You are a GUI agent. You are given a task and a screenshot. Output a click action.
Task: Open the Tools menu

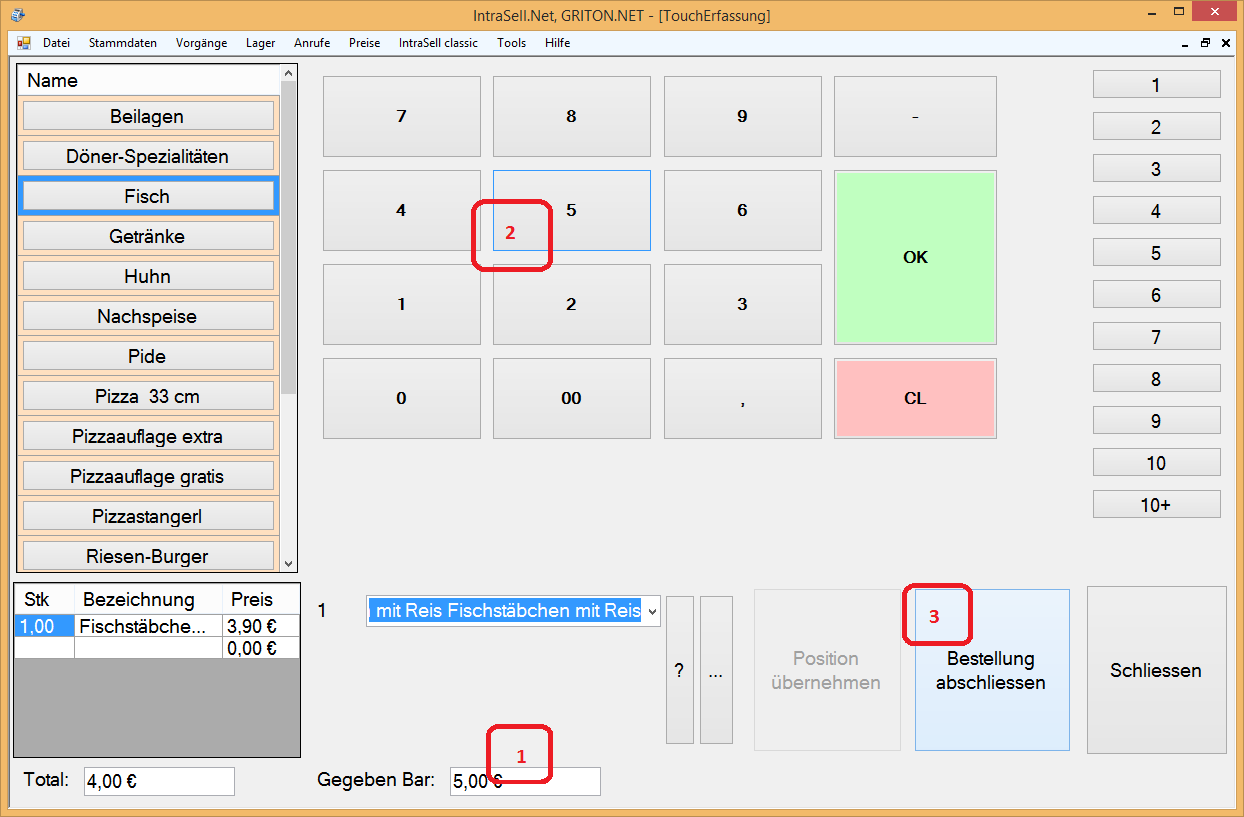tap(511, 43)
